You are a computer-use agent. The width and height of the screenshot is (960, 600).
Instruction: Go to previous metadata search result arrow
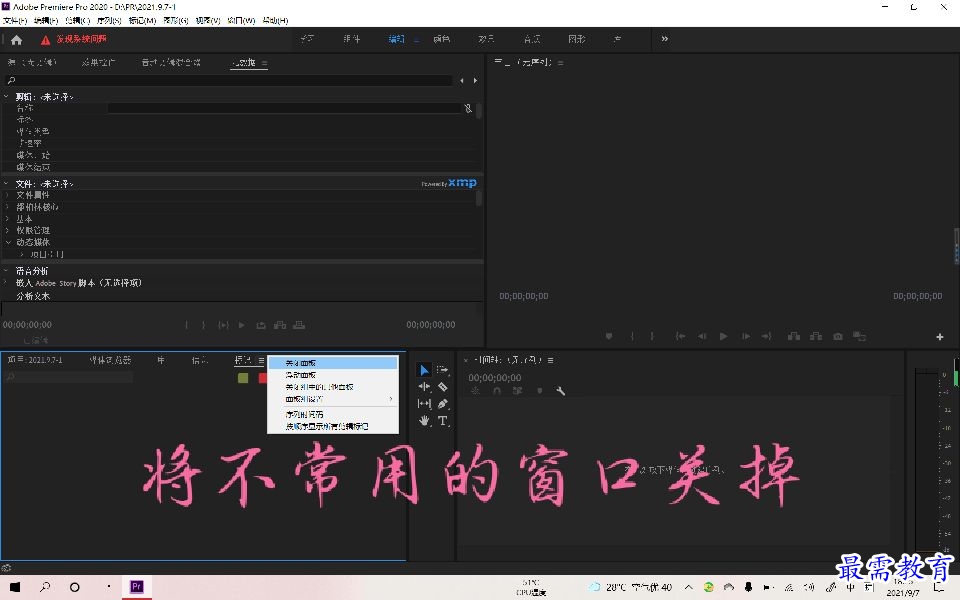(462, 80)
